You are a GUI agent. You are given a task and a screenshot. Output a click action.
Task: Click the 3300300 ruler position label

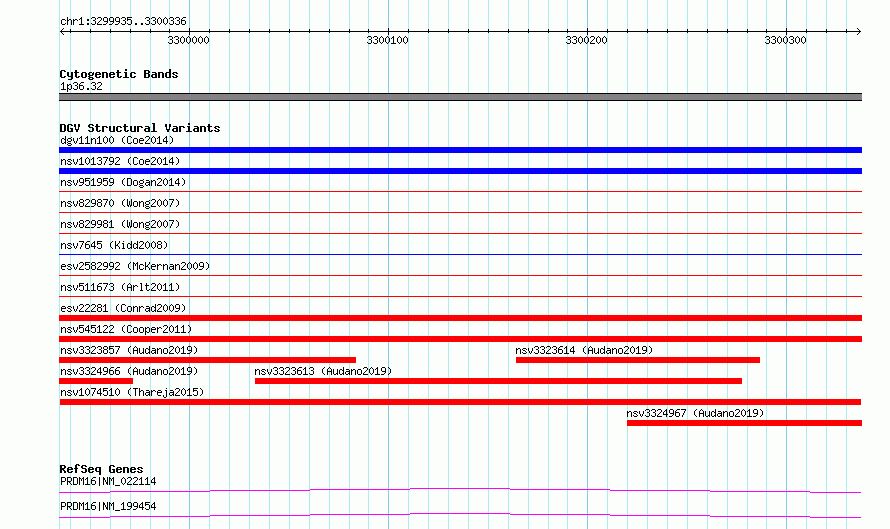coord(785,40)
